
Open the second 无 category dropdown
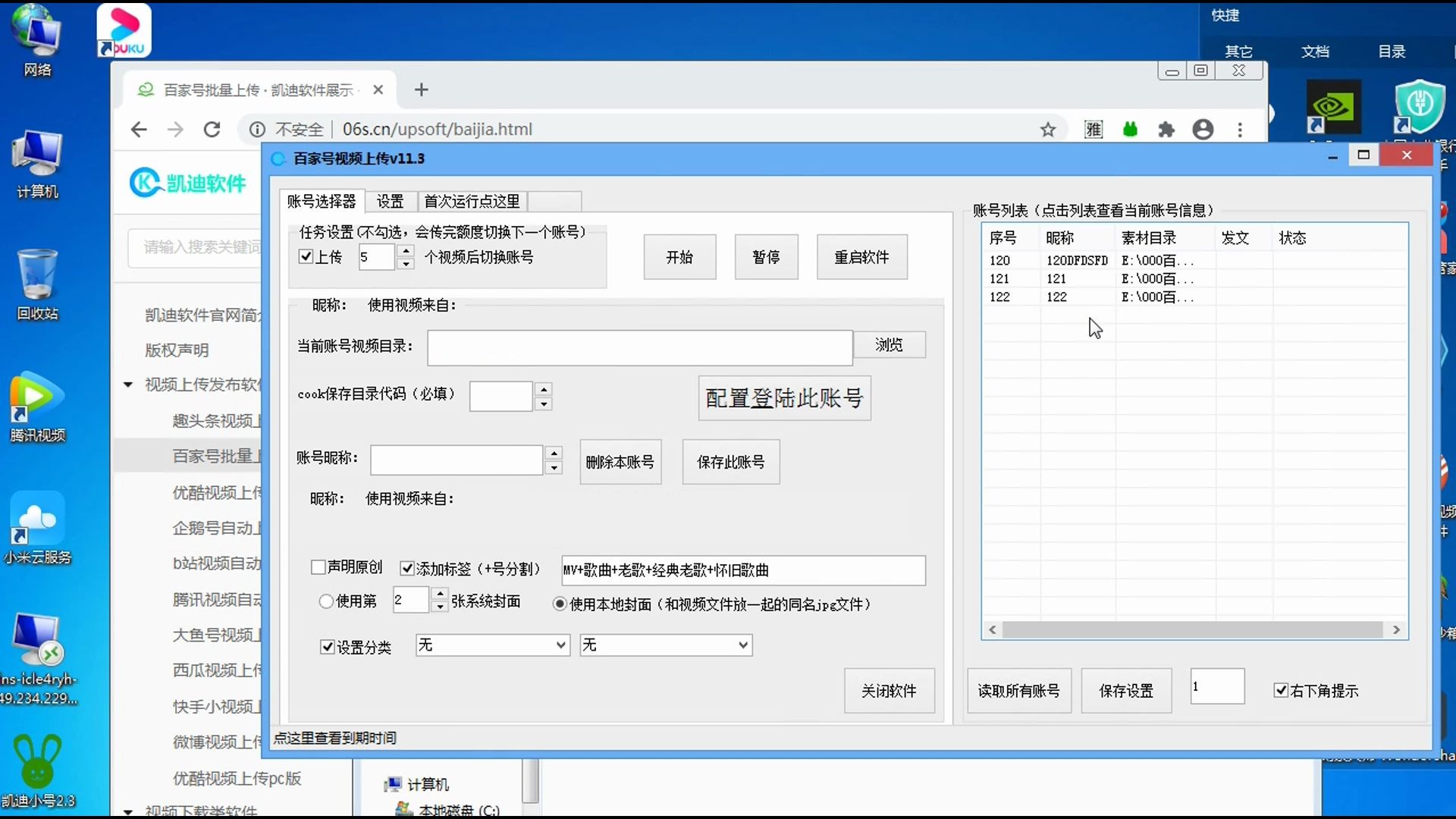tap(666, 645)
